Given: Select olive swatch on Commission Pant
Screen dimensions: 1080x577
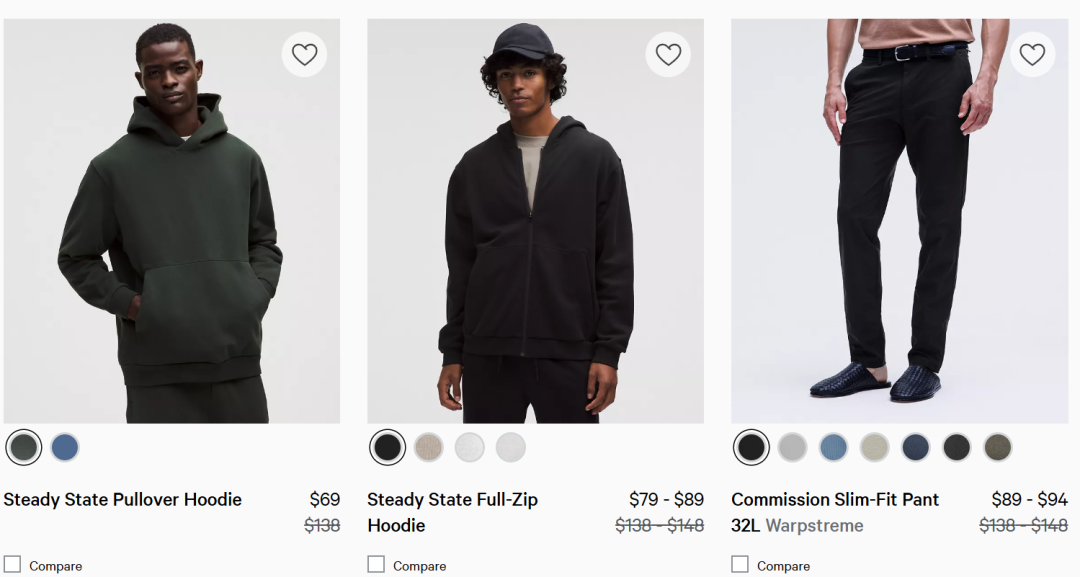Looking at the screenshot, I should click(998, 447).
